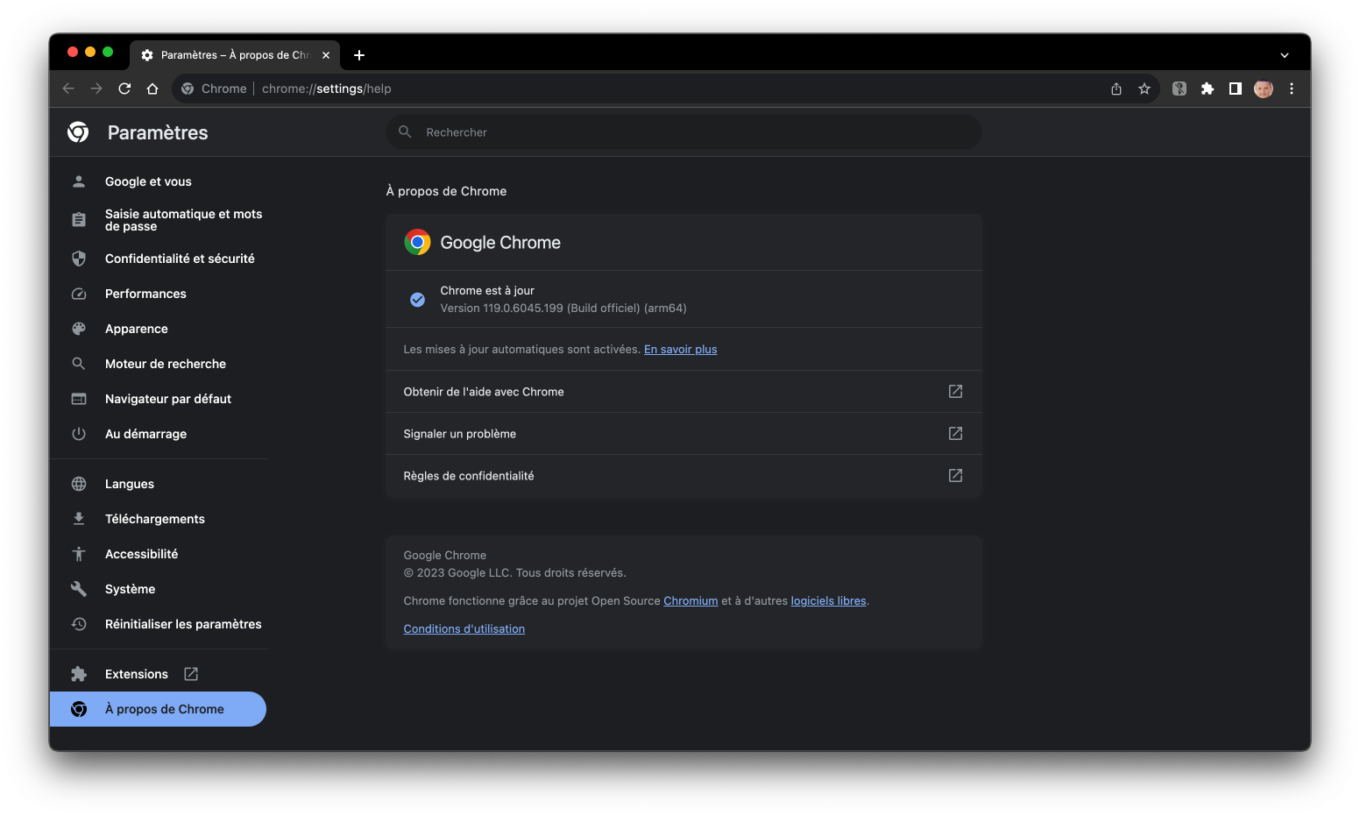Open the profile avatar menu

pyautogui.click(x=1263, y=89)
